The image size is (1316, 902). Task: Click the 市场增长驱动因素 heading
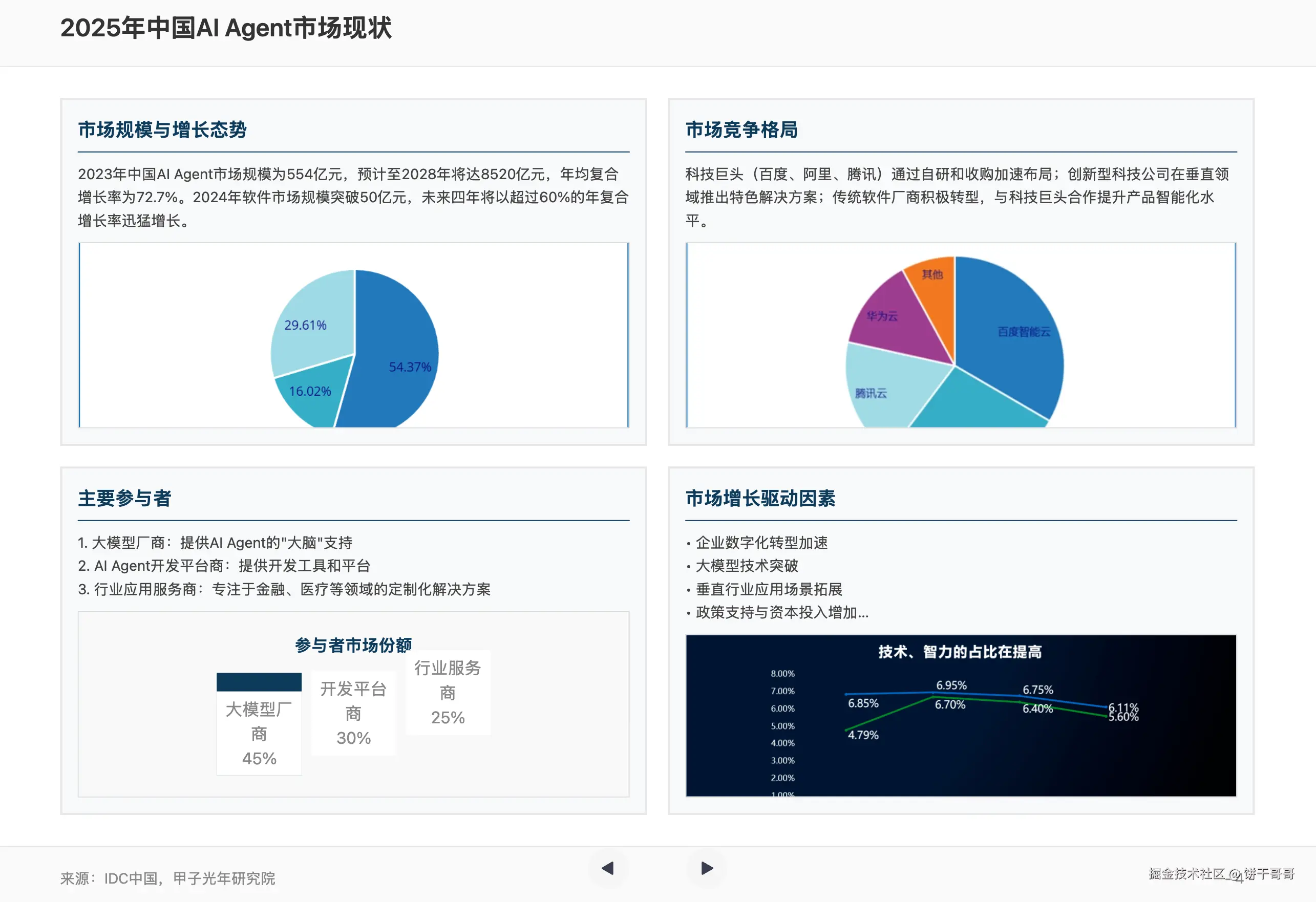tap(760, 498)
